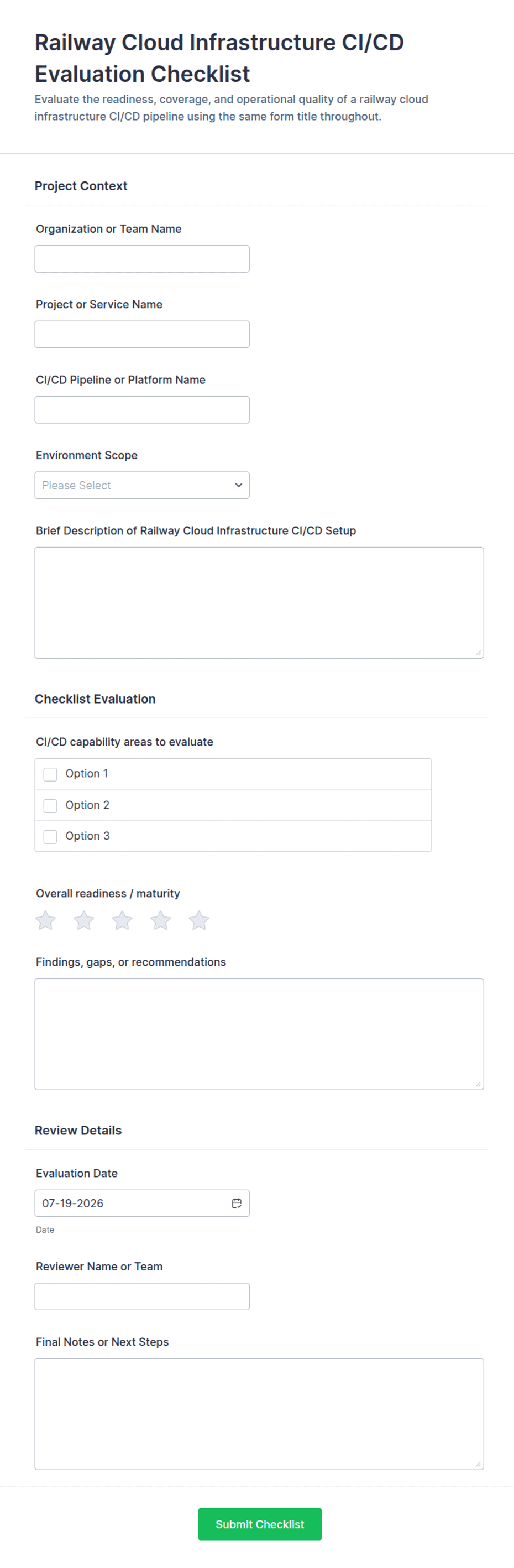Select the CI/CD Pipeline or Platform Name input
Image resolution: width=514 pixels, height=1568 pixels.
141,410
